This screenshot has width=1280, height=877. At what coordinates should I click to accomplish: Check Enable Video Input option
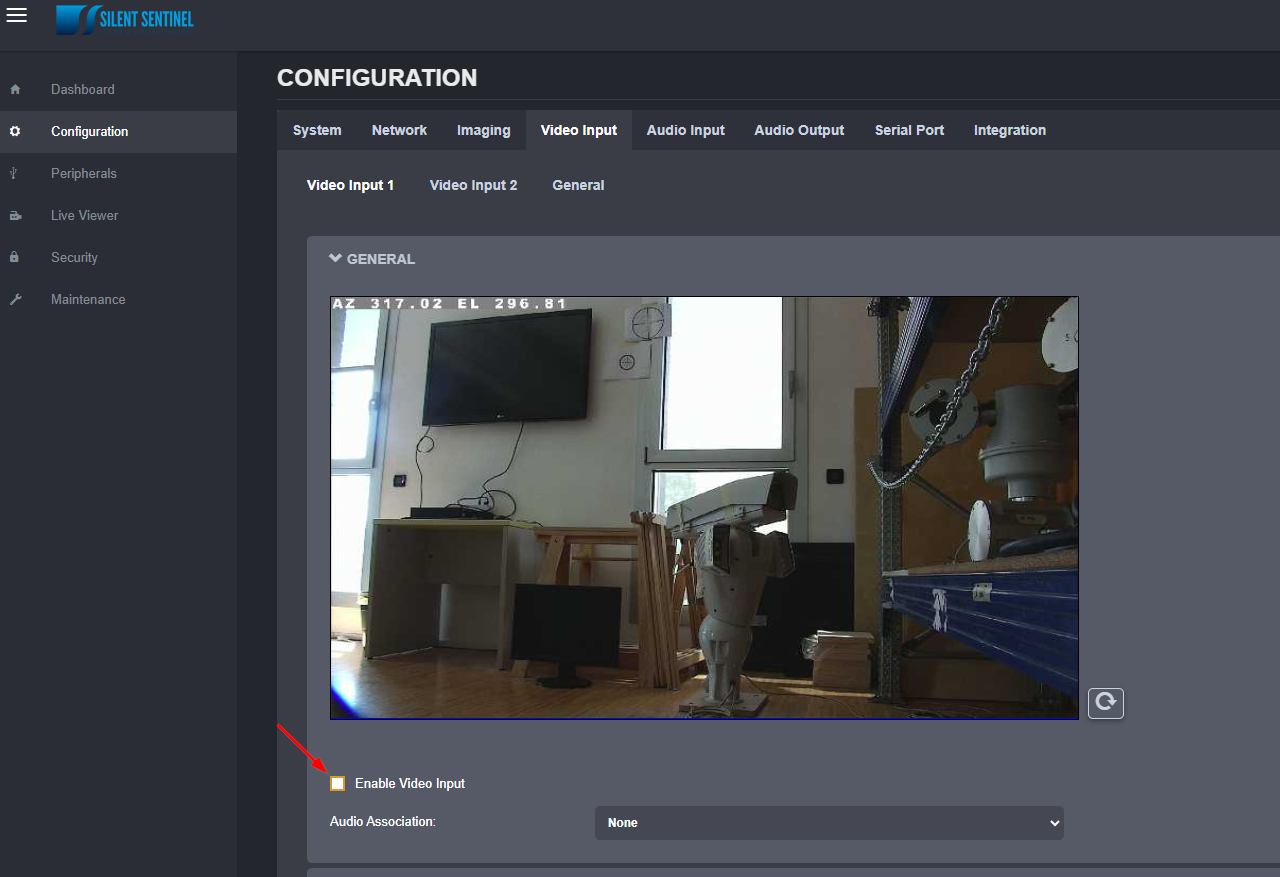tap(337, 783)
